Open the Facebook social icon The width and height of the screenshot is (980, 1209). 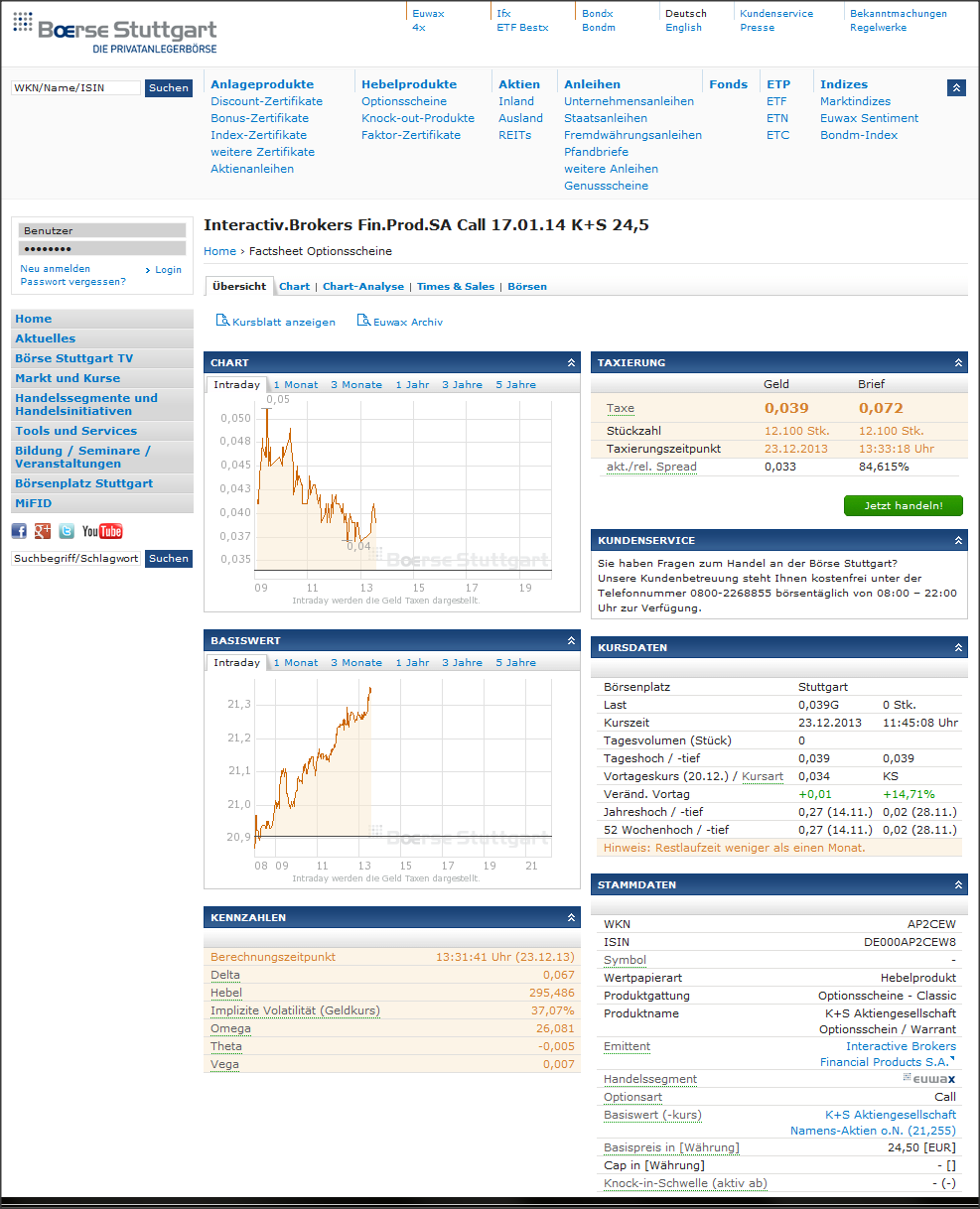19,531
